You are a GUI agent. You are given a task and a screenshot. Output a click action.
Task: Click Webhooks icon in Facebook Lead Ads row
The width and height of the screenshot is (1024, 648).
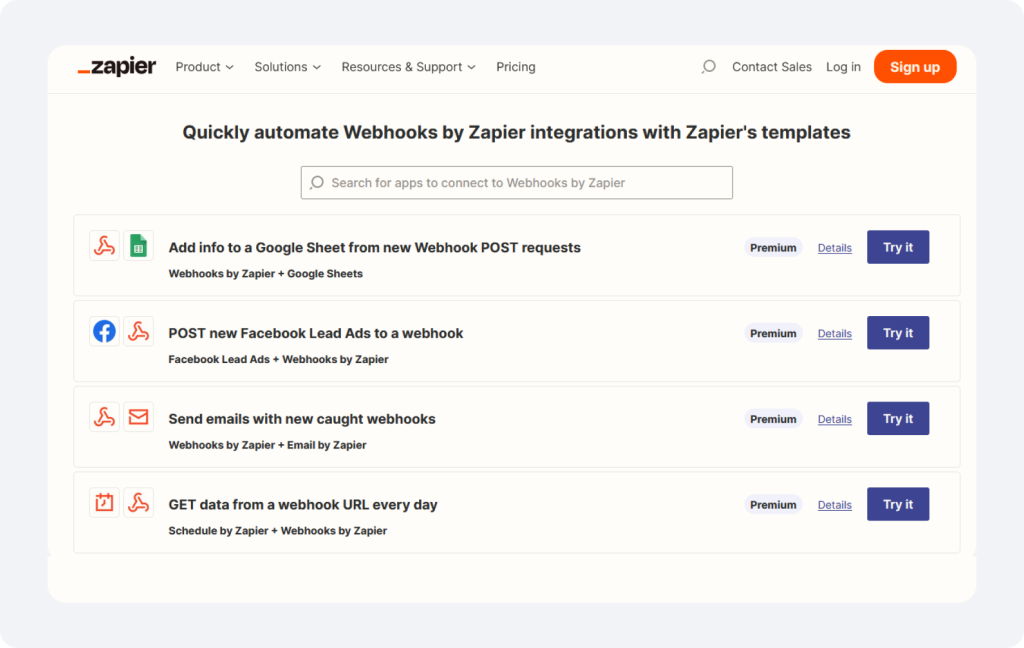click(x=138, y=332)
